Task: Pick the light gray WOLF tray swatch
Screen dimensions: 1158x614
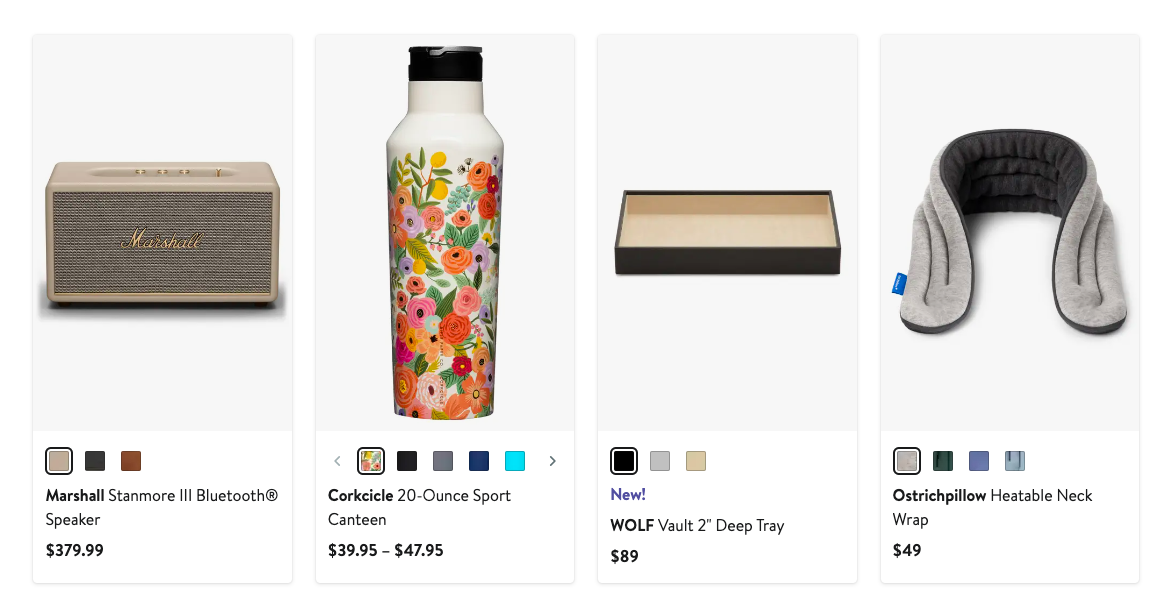Action: 660,461
